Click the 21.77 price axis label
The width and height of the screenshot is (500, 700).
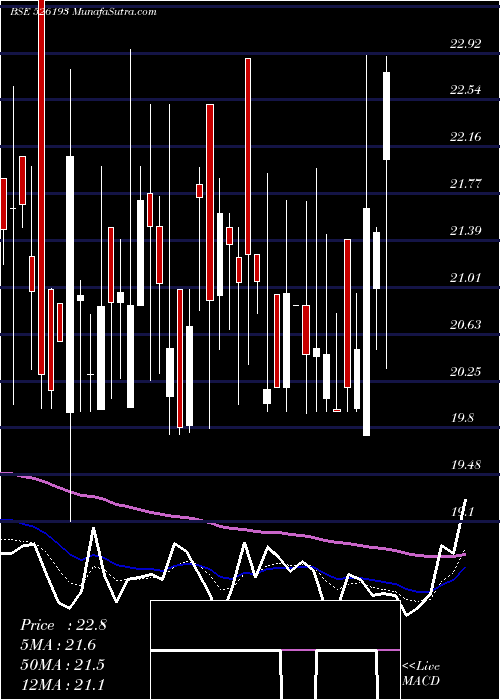click(466, 184)
